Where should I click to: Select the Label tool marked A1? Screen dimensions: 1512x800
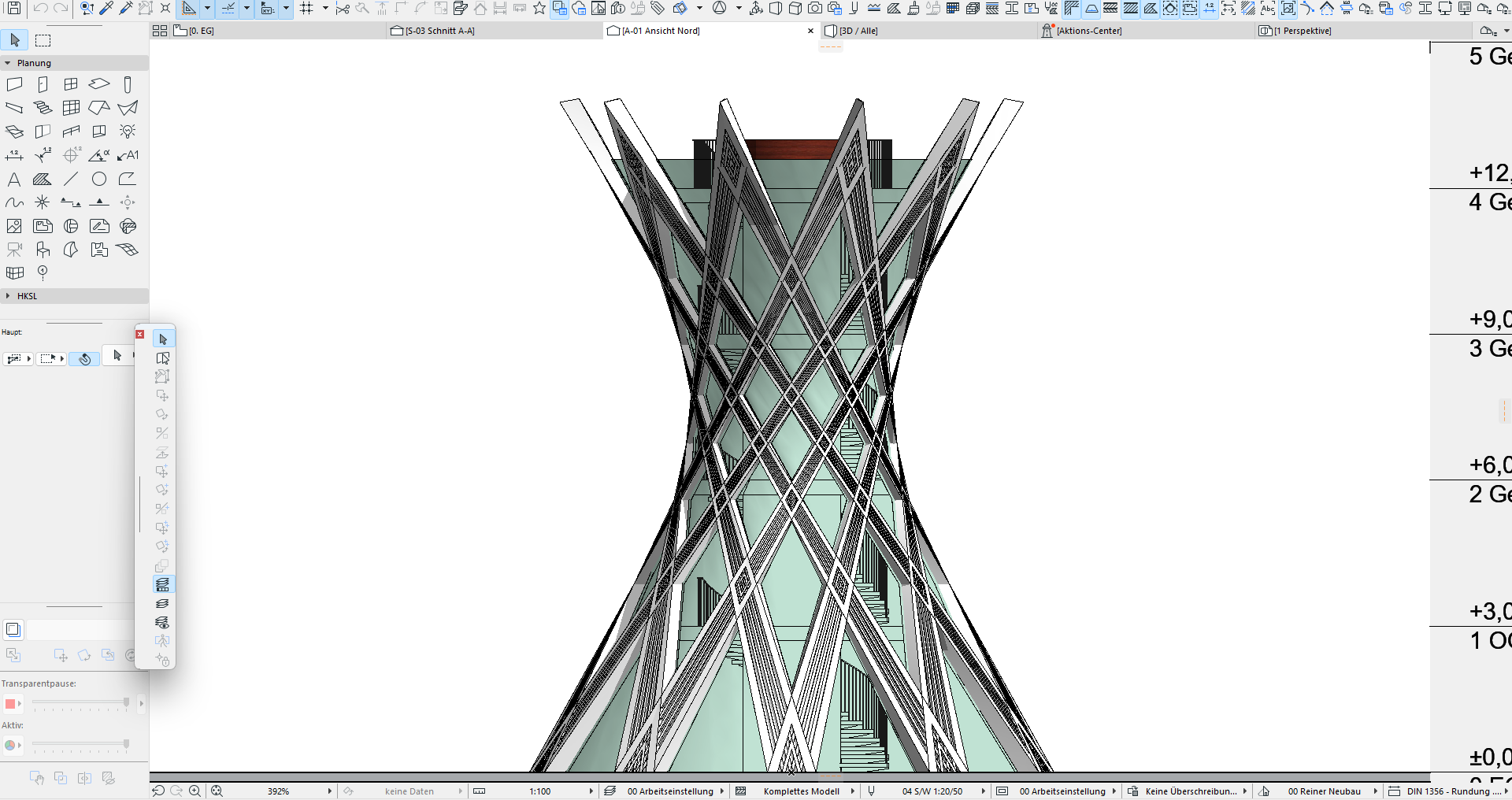(x=128, y=155)
